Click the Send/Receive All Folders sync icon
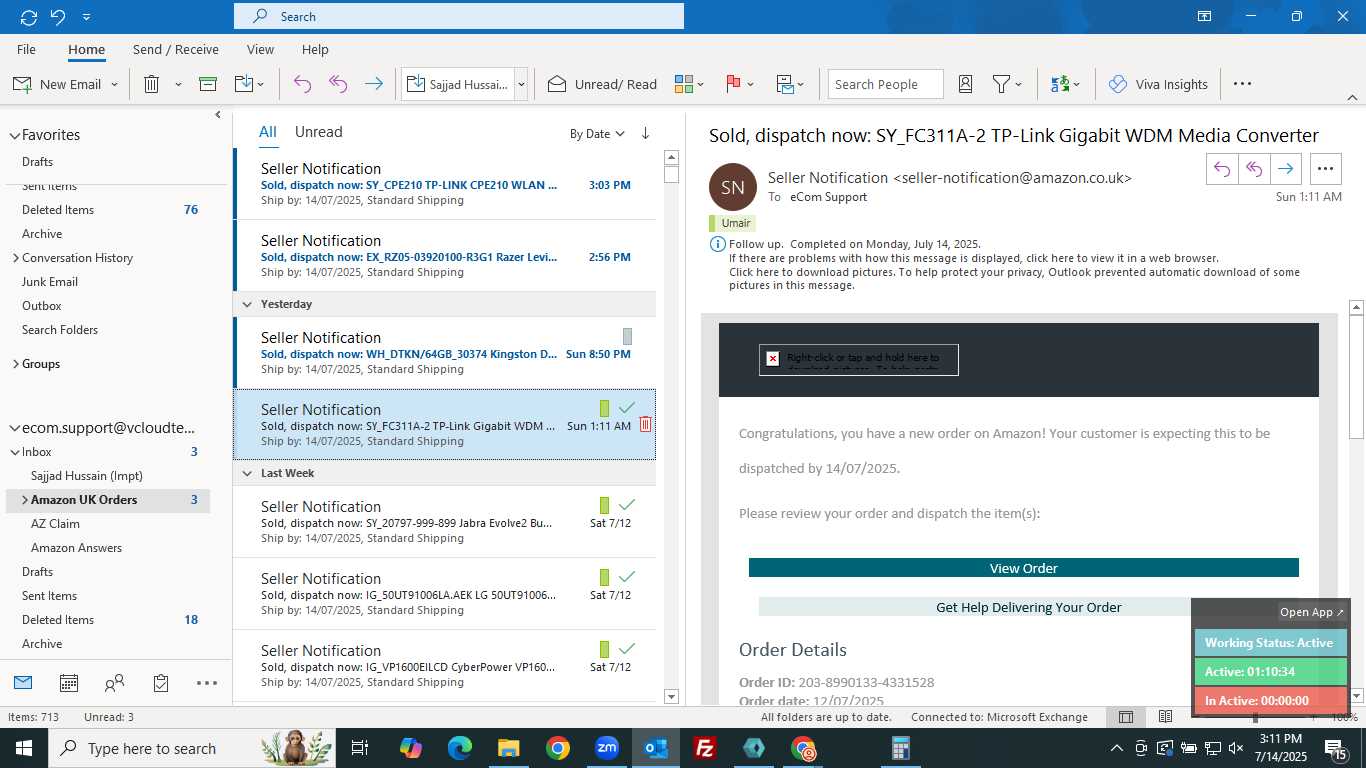The width and height of the screenshot is (1366, 768). 28,17
